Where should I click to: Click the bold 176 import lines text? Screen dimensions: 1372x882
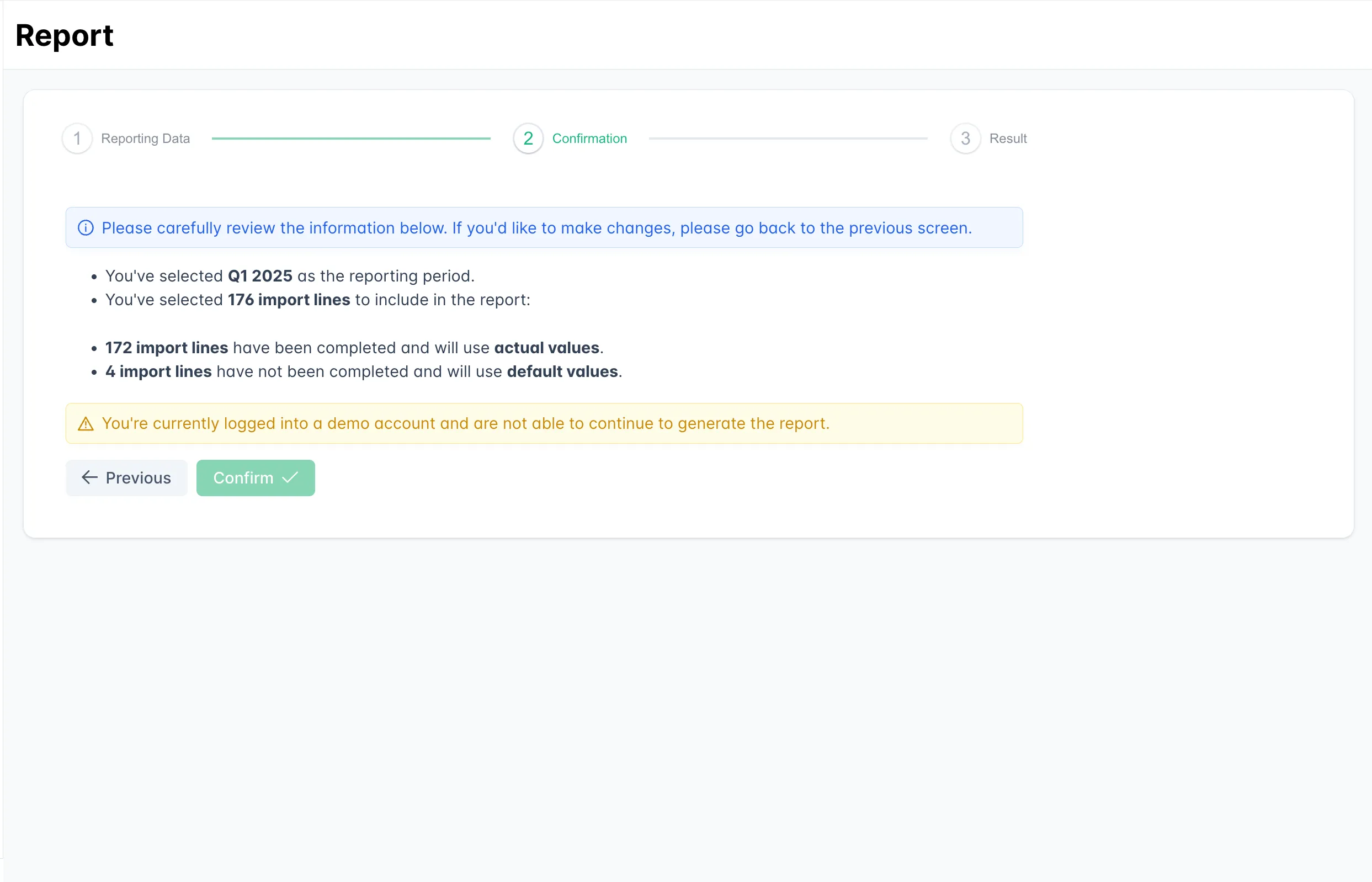[x=289, y=300]
